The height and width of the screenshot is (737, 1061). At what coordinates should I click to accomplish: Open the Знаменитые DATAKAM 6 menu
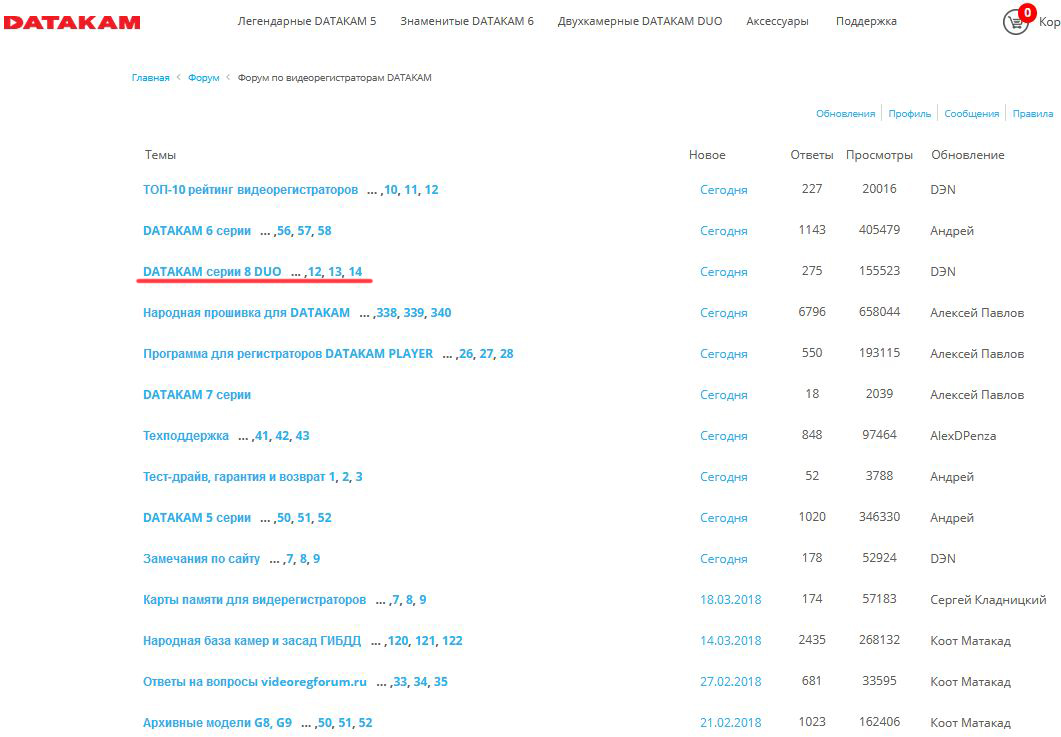[466, 21]
